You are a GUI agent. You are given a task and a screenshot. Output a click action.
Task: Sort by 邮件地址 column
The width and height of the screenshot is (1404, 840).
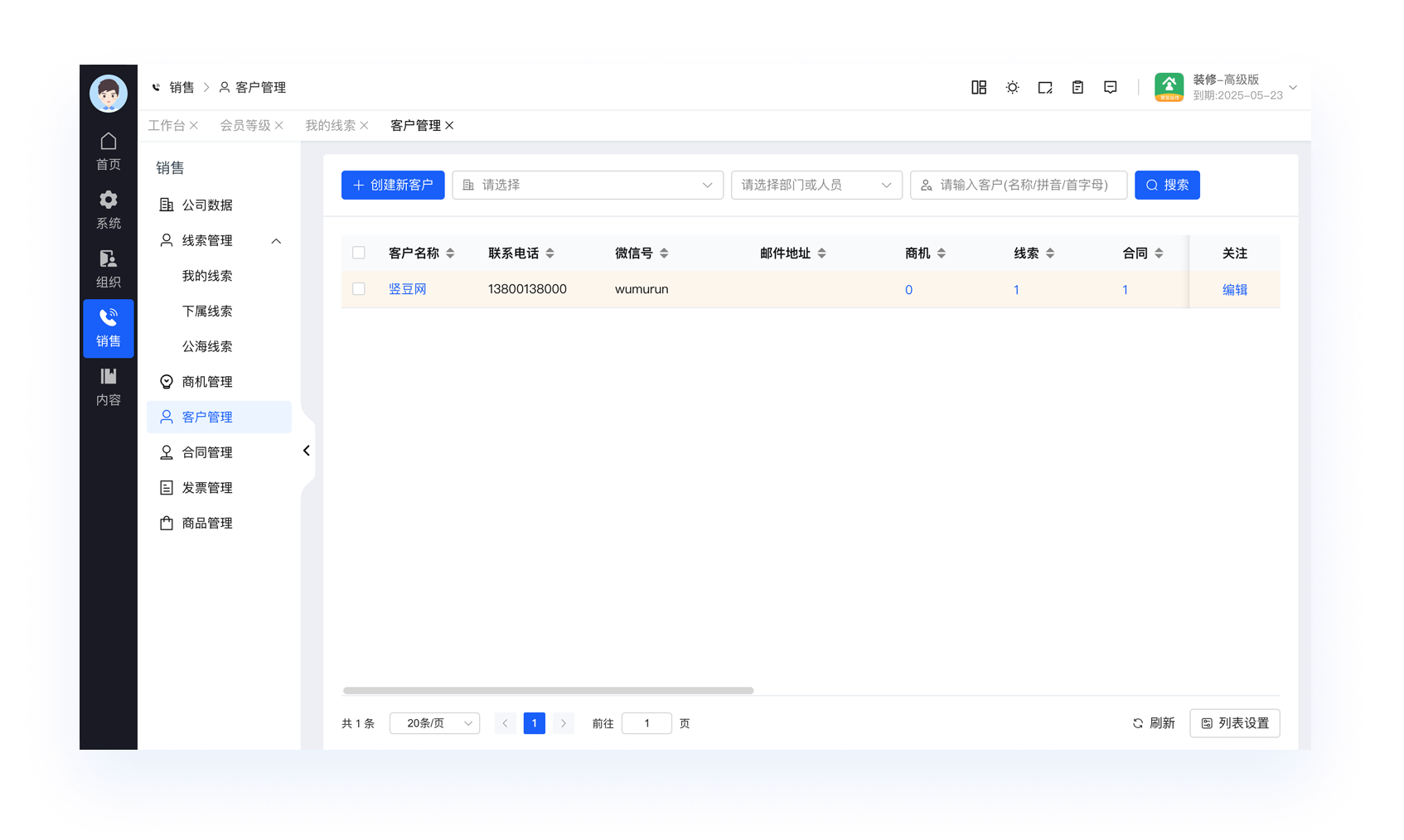(822, 253)
